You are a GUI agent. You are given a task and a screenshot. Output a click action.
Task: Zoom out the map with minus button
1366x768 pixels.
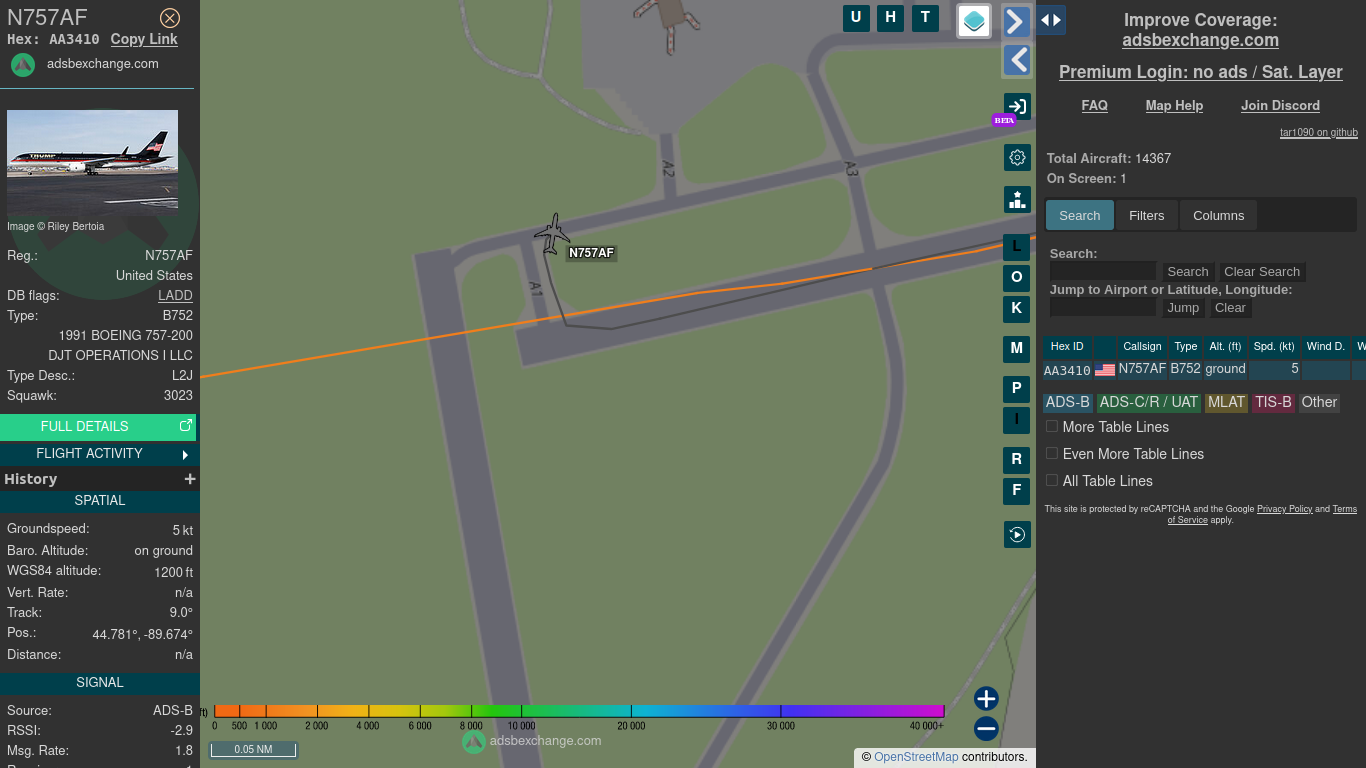pyautogui.click(x=986, y=729)
